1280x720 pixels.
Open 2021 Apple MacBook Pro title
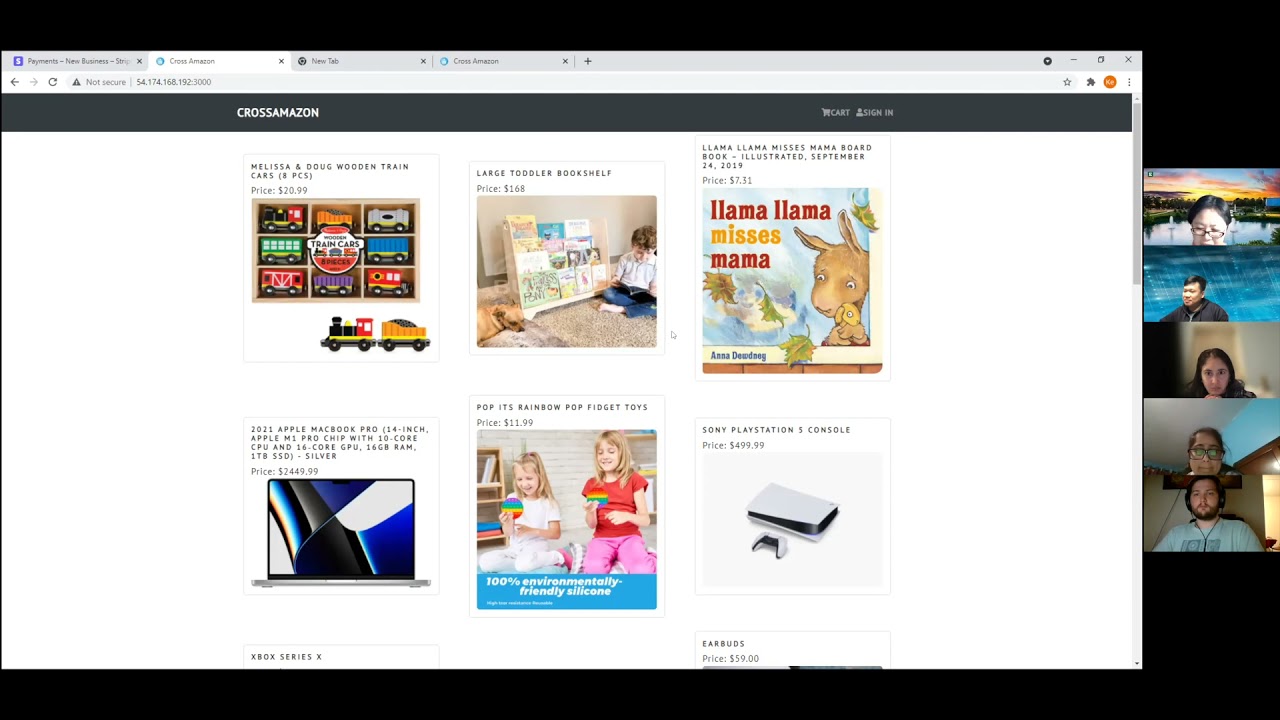tap(340, 443)
